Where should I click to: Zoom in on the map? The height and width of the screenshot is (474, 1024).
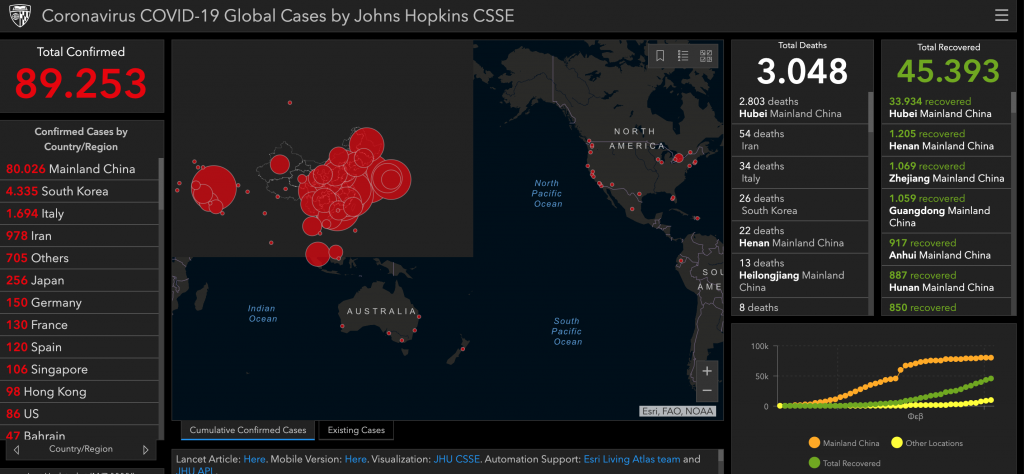(x=707, y=371)
